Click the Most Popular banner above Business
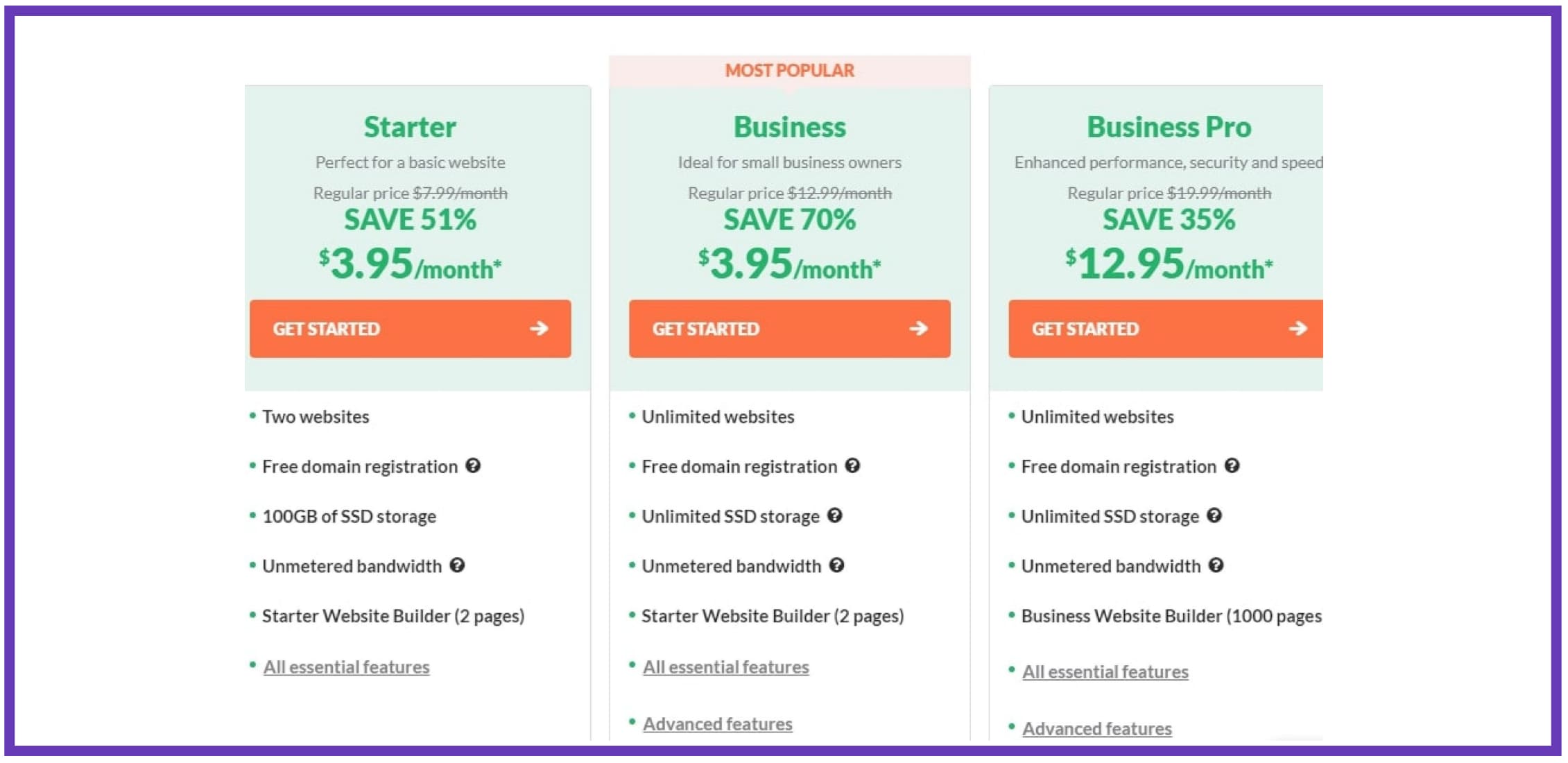Viewport: 1568px width, 763px height. [790, 71]
